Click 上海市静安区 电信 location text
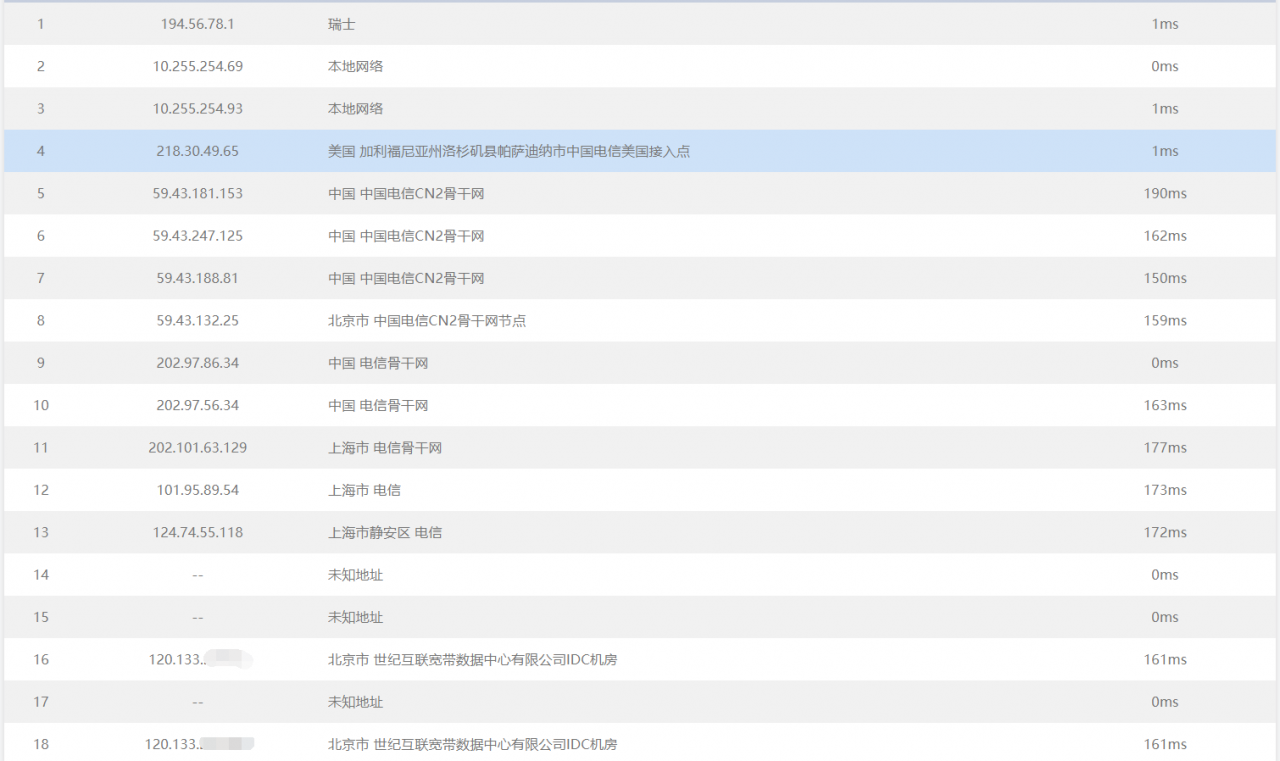Image resolution: width=1280 pixels, height=761 pixels. [x=385, y=532]
